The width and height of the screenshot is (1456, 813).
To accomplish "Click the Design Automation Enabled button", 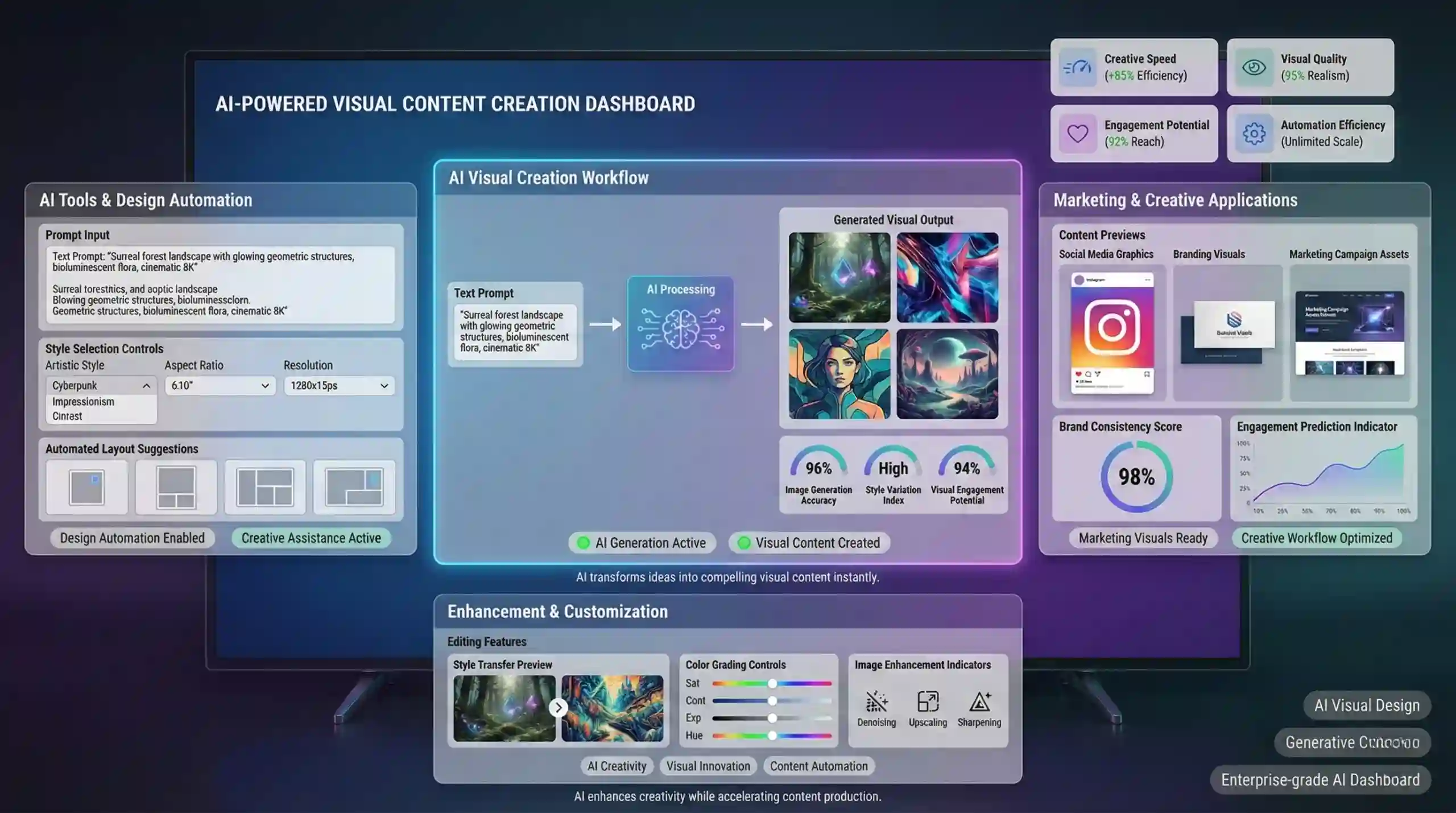I will coord(132,538).
